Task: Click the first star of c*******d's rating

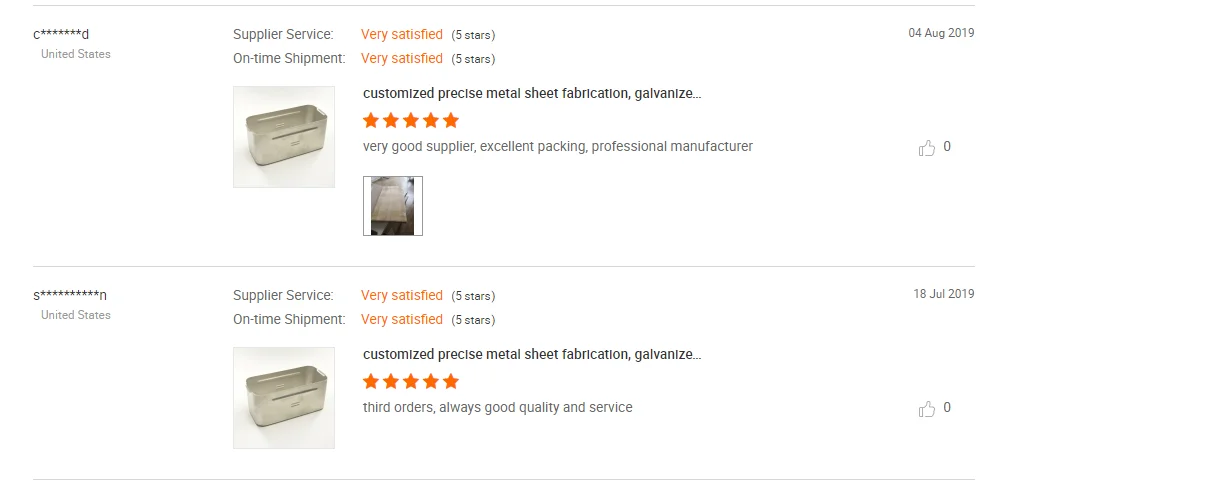Action: click(371, 121)
